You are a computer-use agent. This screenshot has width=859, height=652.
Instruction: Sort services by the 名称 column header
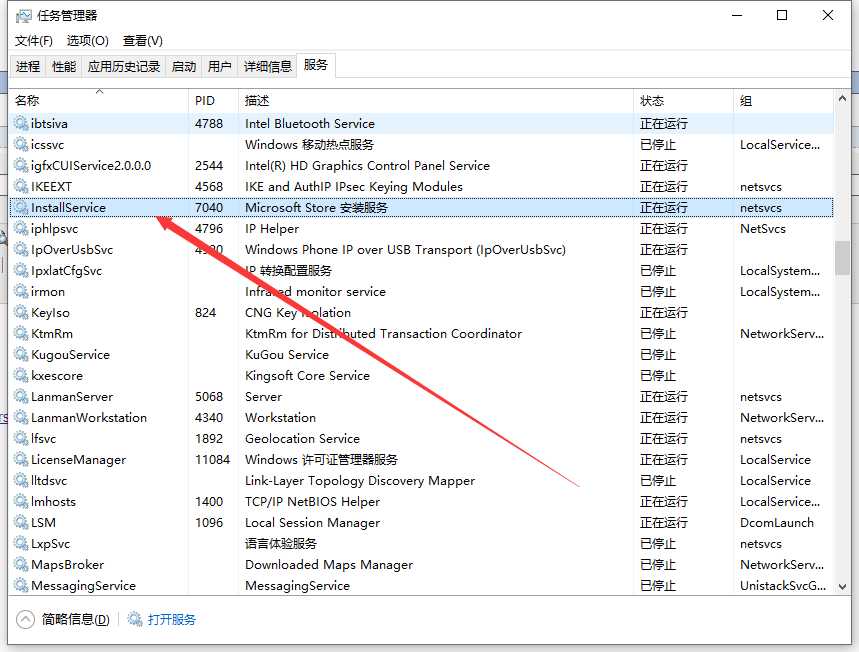point(99,100)
